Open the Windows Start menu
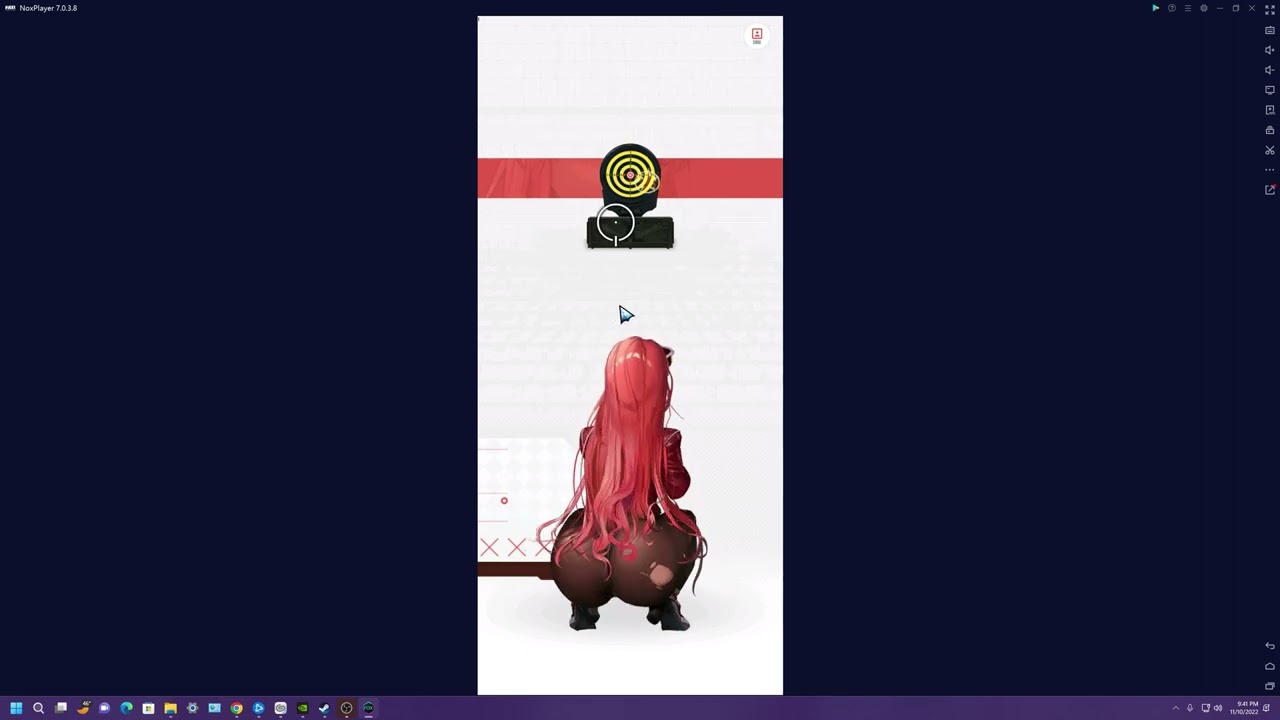1280x720 pixels. (x=16, y=708)
